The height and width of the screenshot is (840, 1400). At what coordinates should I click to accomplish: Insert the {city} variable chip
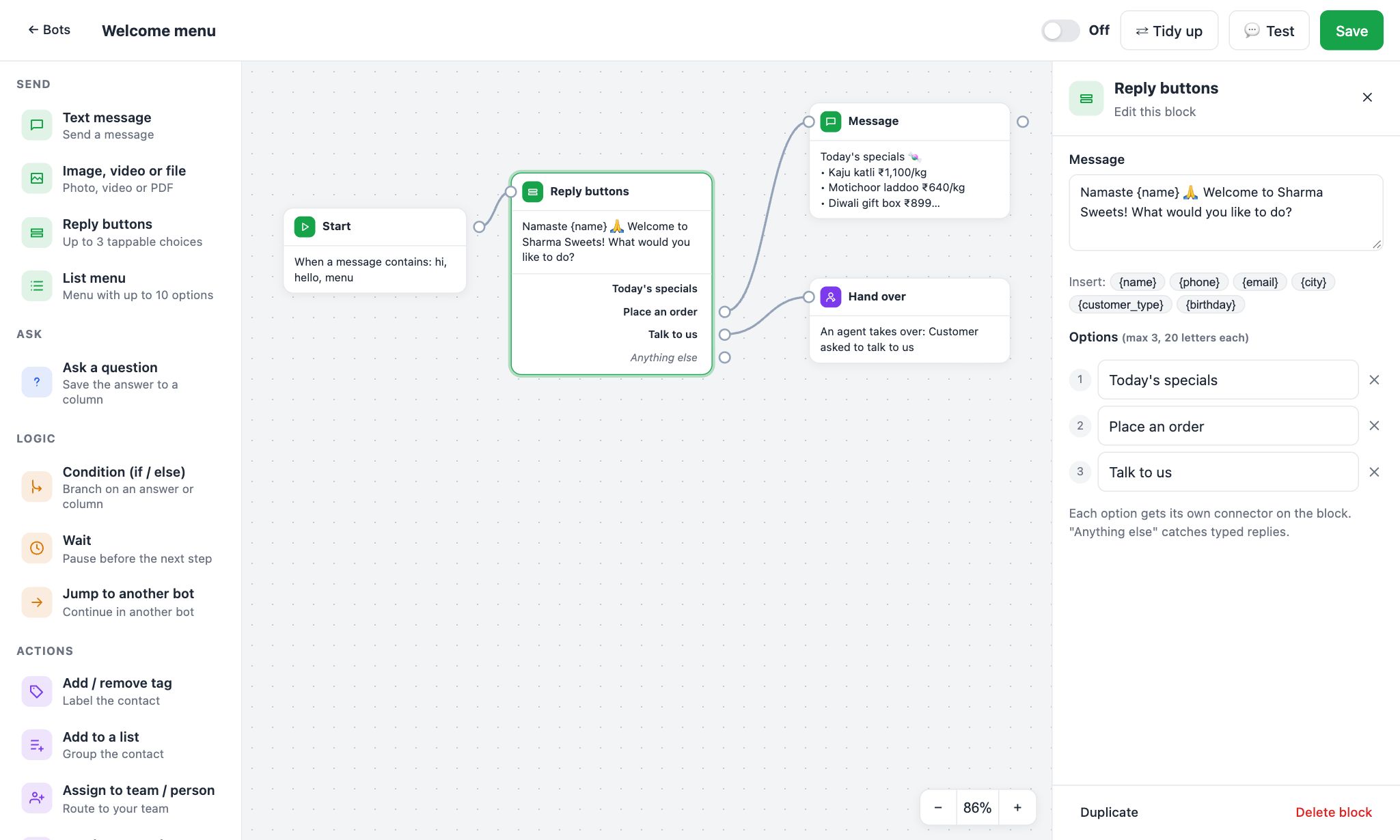pos(1313,282)
